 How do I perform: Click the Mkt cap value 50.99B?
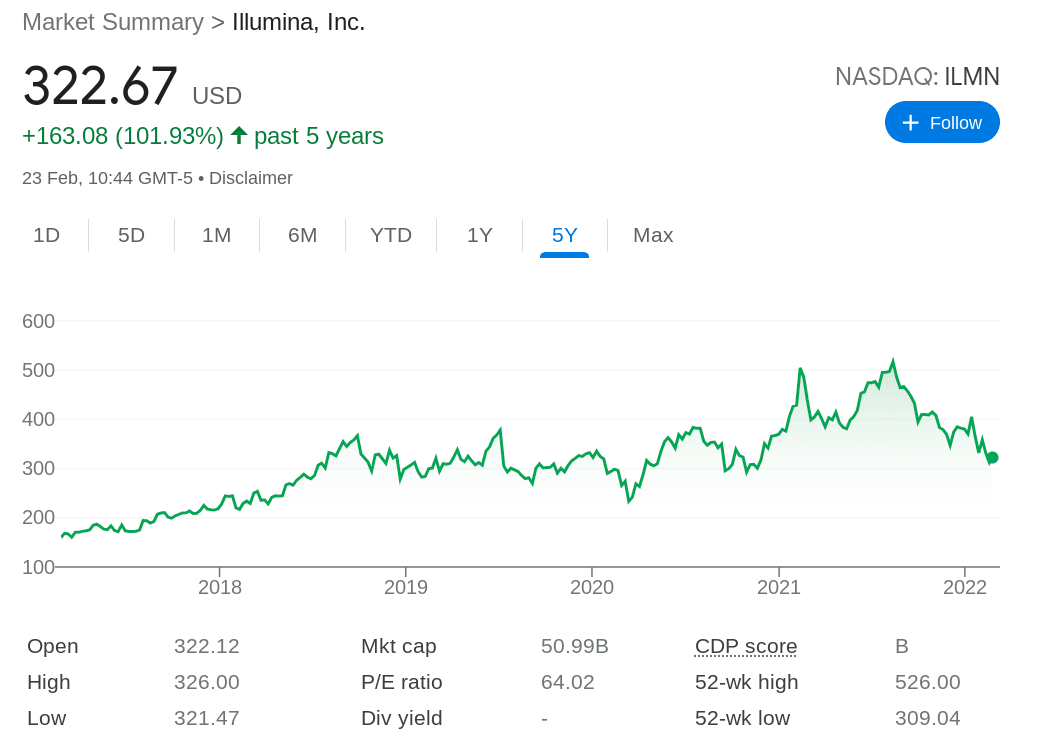pyautogui.click(x=575, y=646)
